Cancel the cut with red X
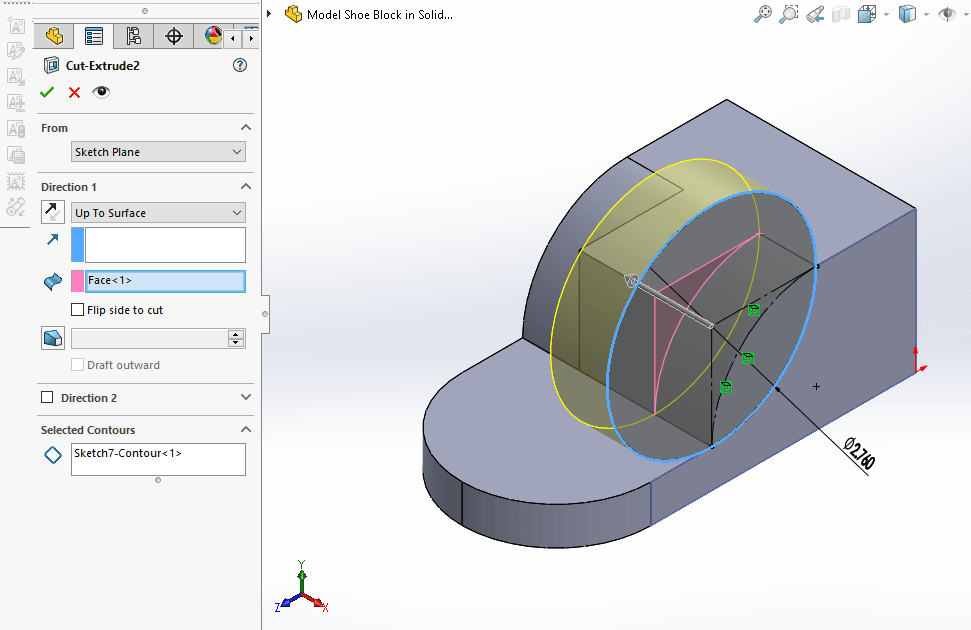 [x=74, y=92]
